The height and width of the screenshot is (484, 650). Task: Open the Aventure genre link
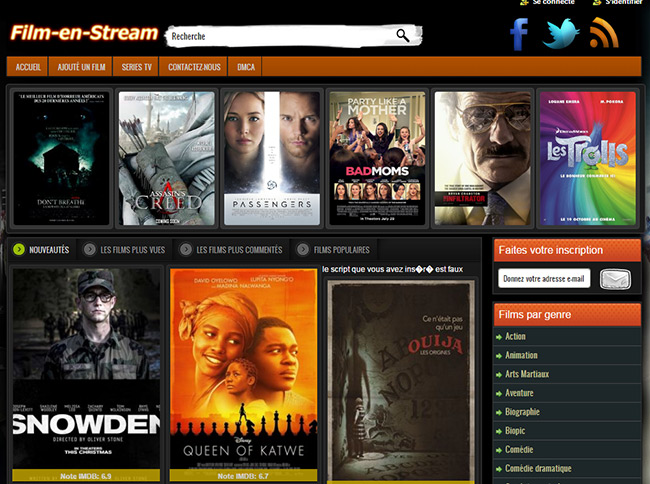tap(519, 393)
